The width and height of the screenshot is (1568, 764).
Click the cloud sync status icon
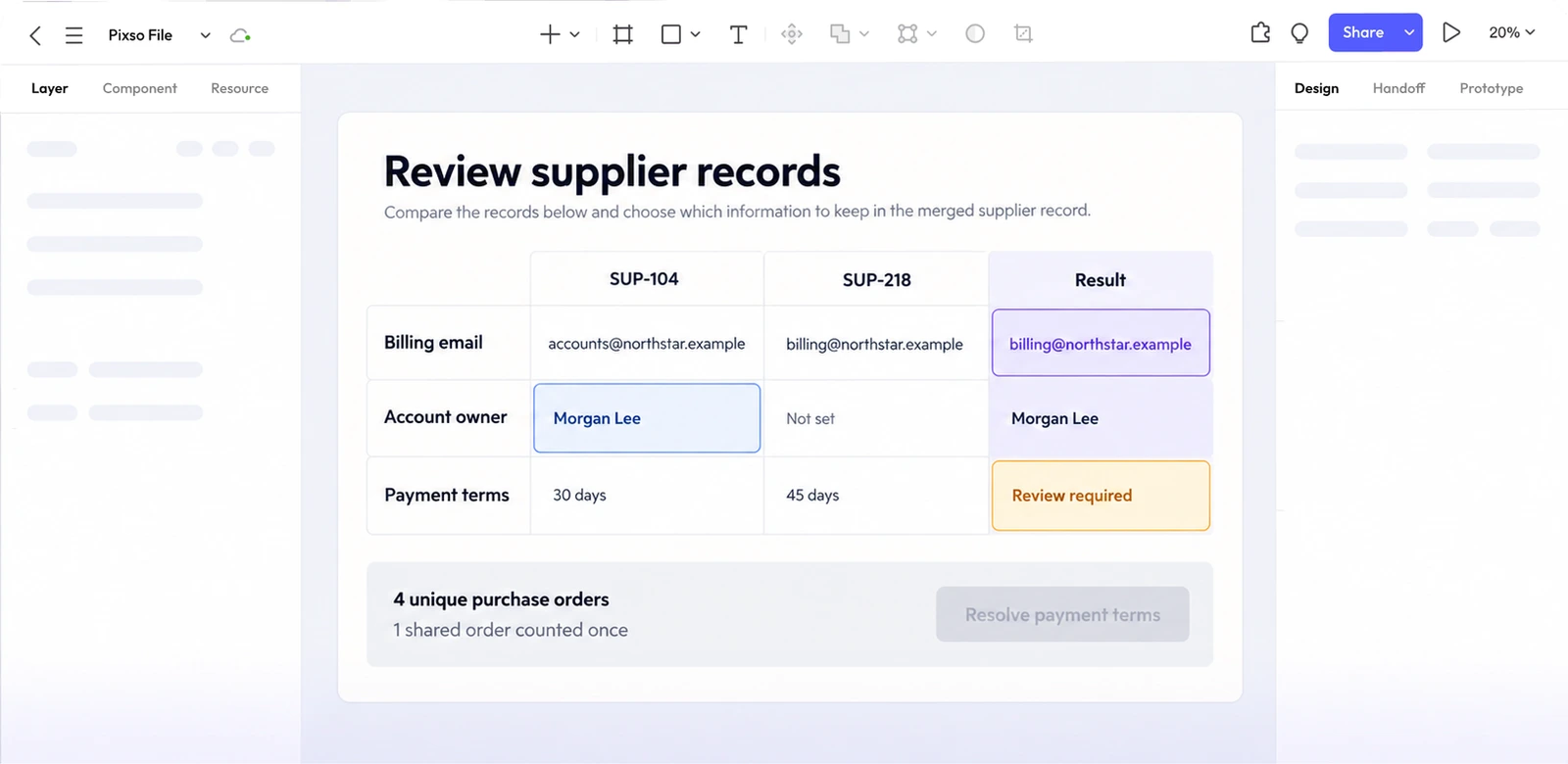pos(240,35)
